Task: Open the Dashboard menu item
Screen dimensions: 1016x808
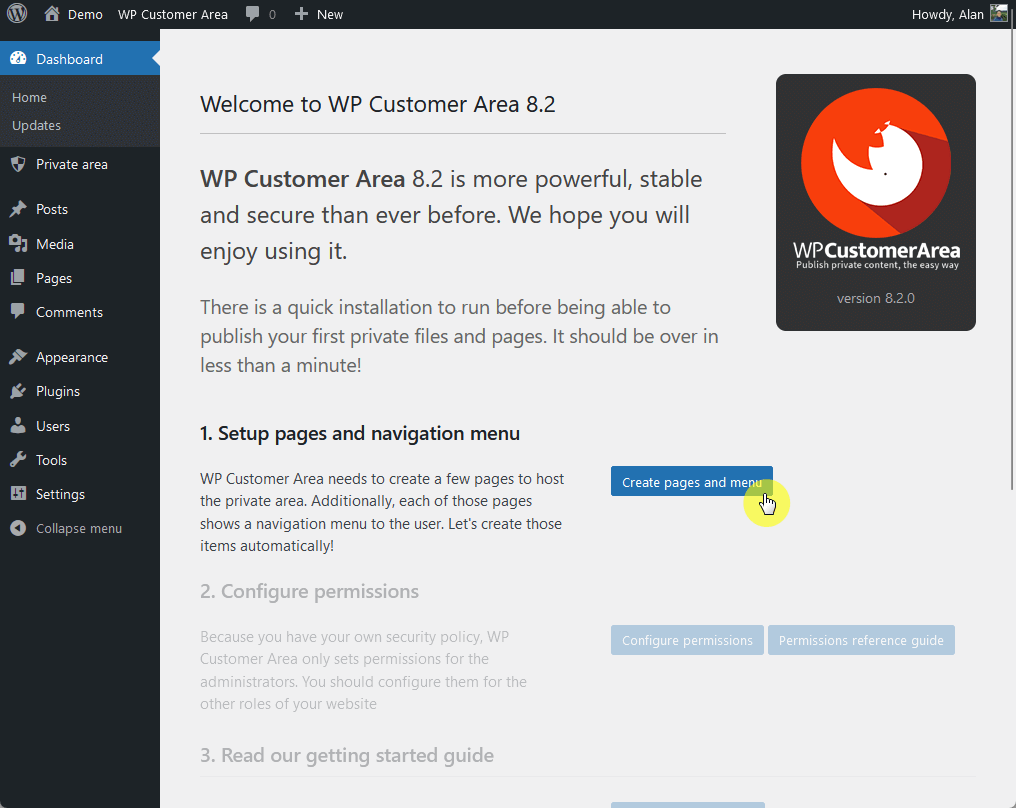Action: 80,58
